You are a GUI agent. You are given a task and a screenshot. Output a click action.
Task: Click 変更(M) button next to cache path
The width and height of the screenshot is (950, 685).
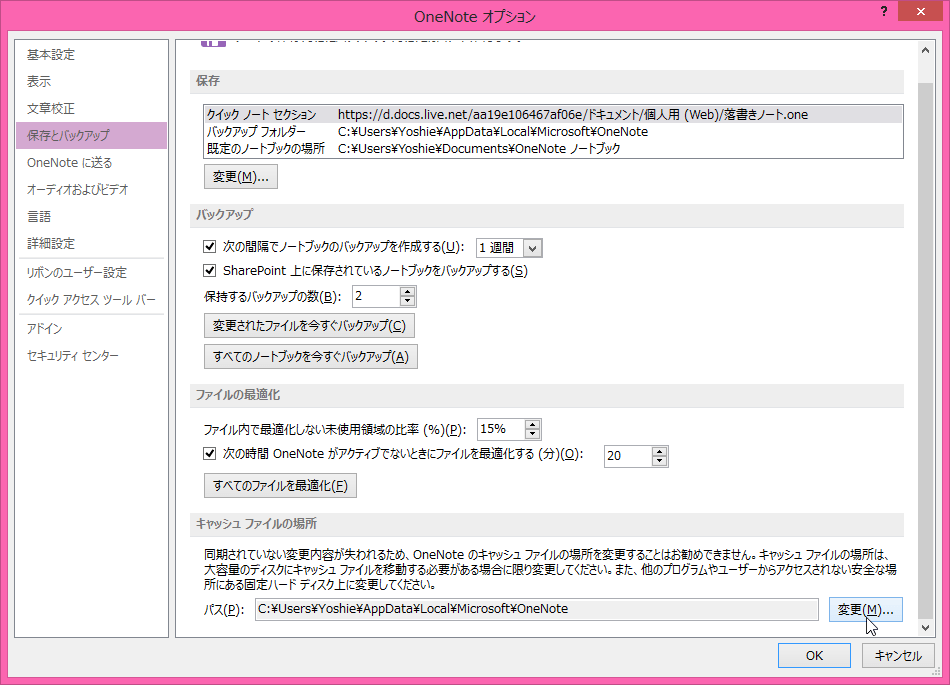click(x=866, y=610)
